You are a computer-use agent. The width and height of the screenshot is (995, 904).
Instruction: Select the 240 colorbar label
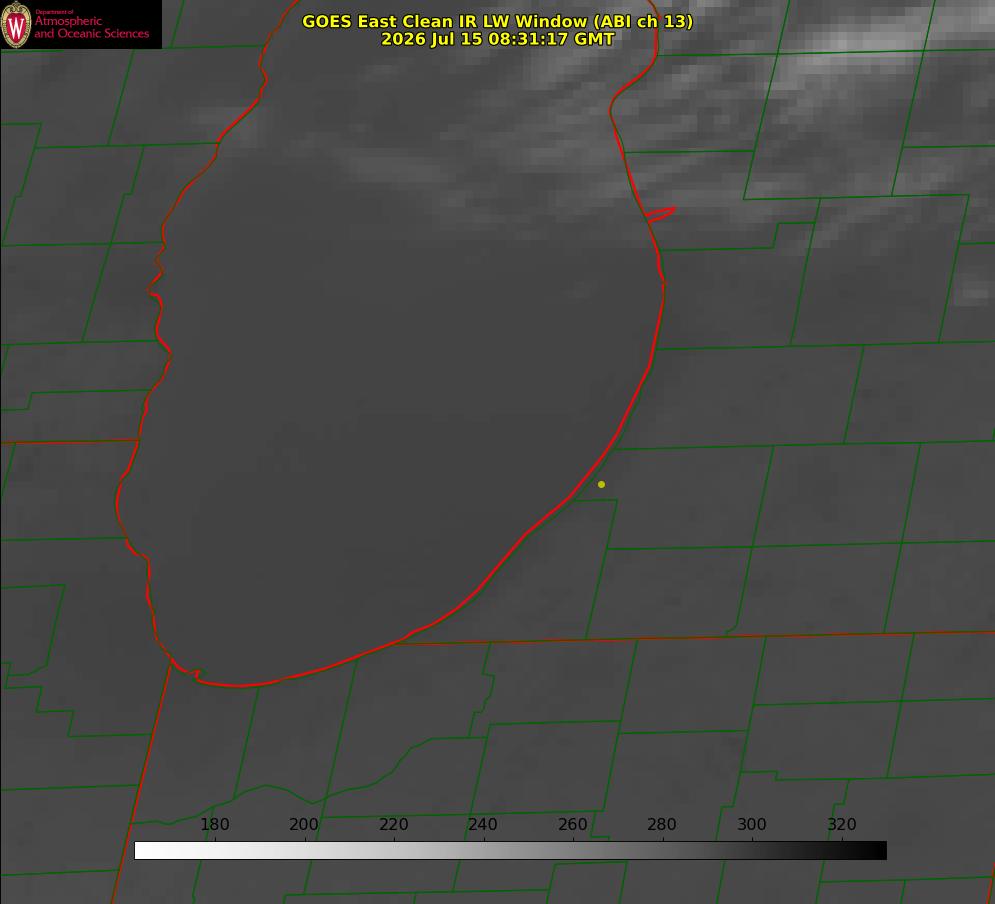pos(483,824)
